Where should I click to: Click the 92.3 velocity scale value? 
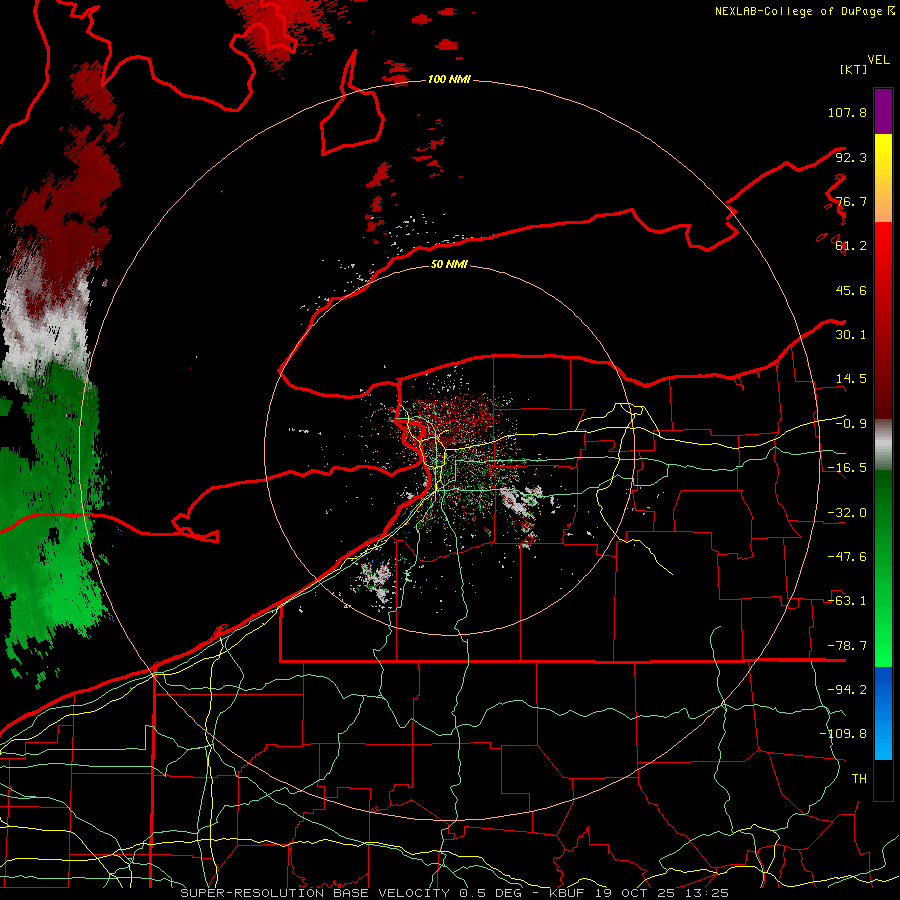pos(851,157)
